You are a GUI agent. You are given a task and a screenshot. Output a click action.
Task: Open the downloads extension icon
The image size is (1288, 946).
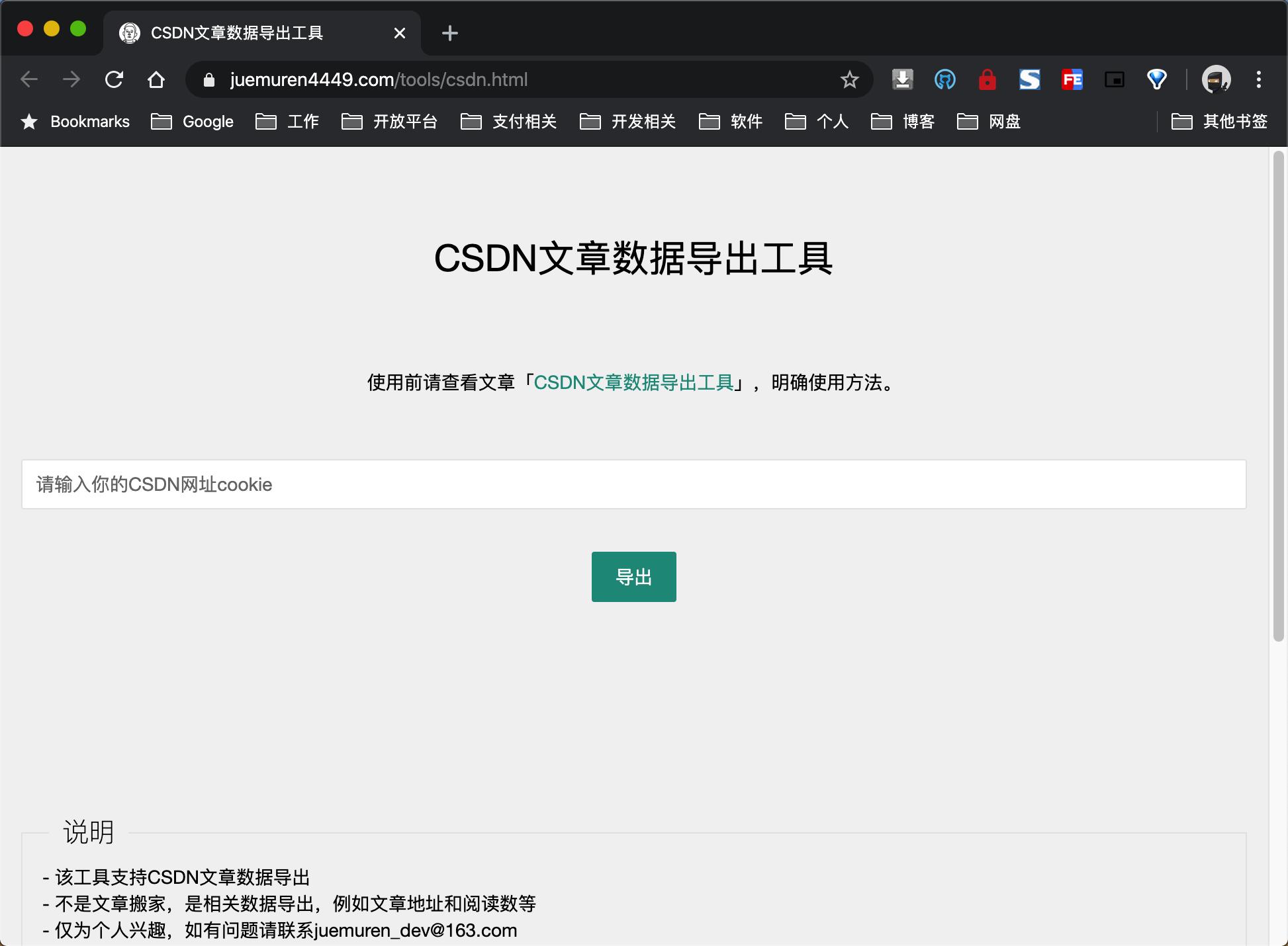pos(901,79)
